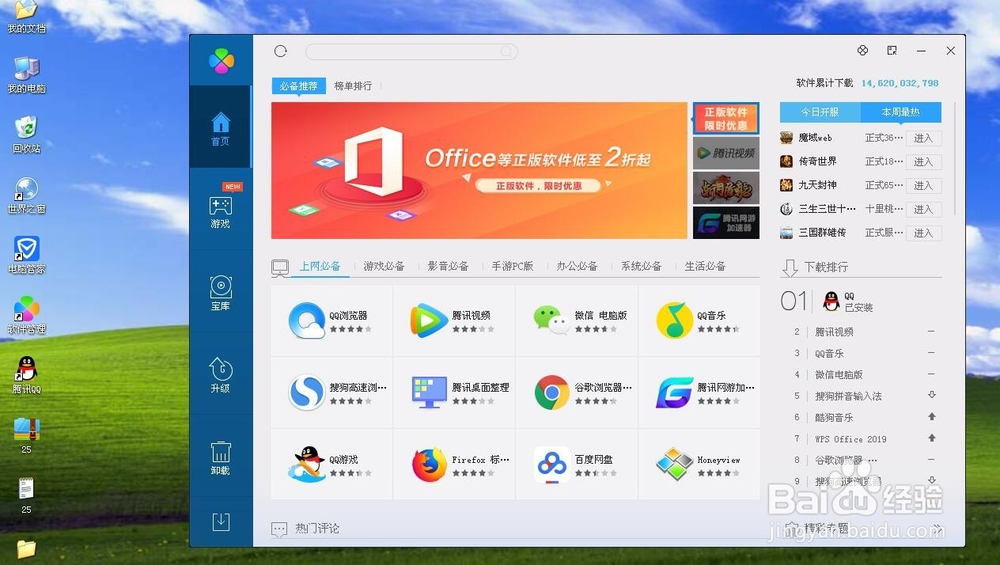Open the 腾讯视频 app icon in grid

429,320
